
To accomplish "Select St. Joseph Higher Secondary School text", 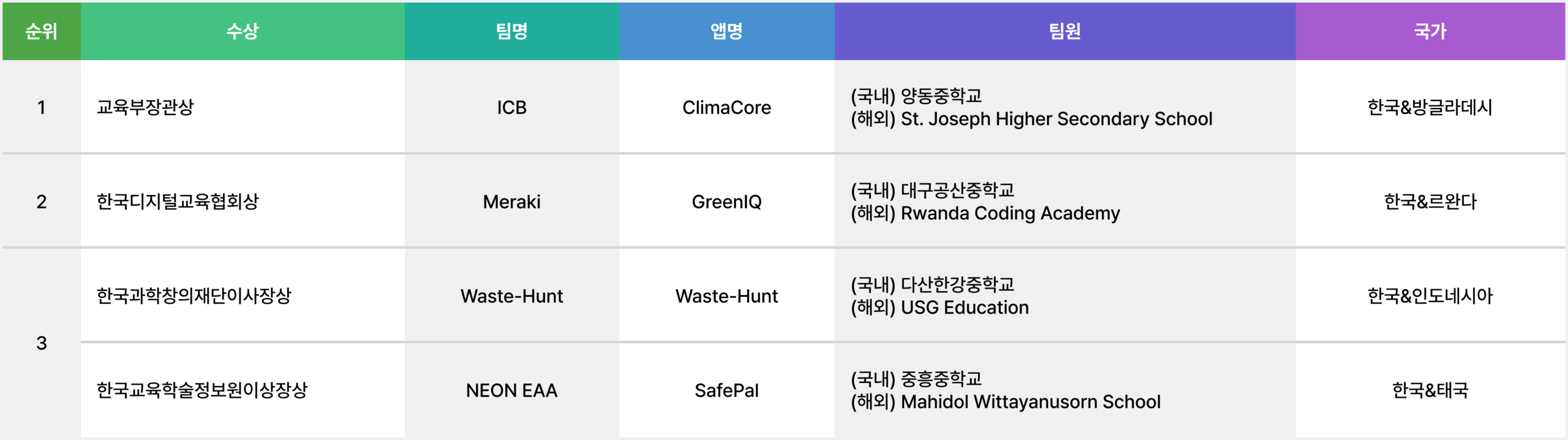I will tap(1057, 119).
